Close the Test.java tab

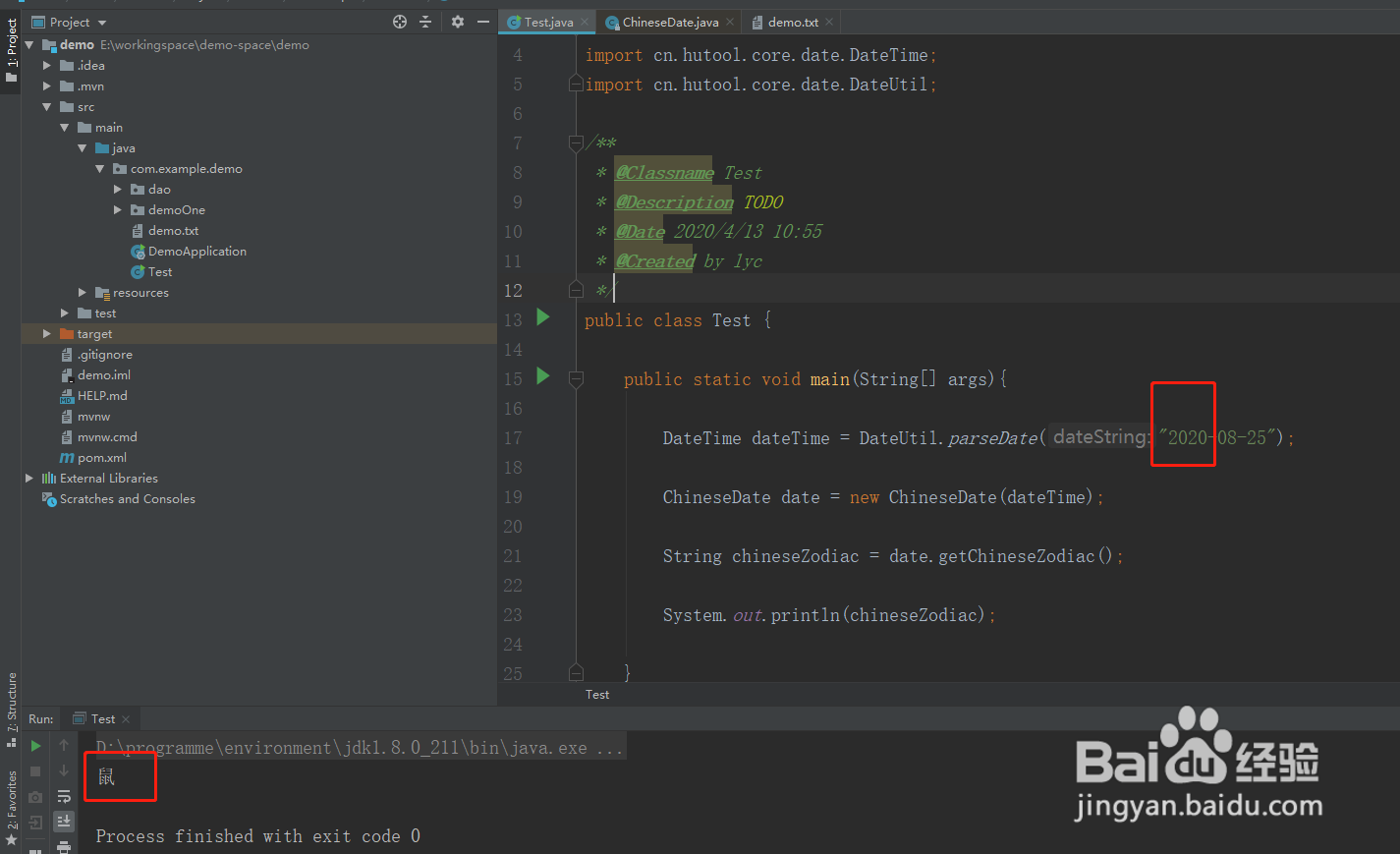585,22
